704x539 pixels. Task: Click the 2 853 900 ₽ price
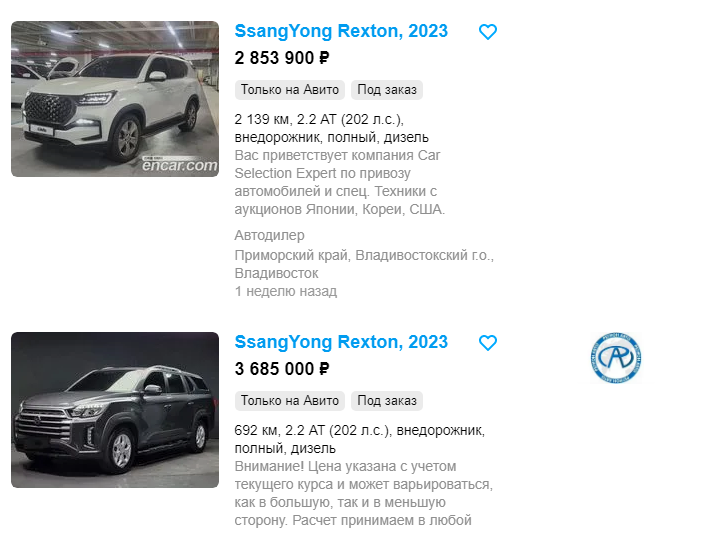[282, 58]
